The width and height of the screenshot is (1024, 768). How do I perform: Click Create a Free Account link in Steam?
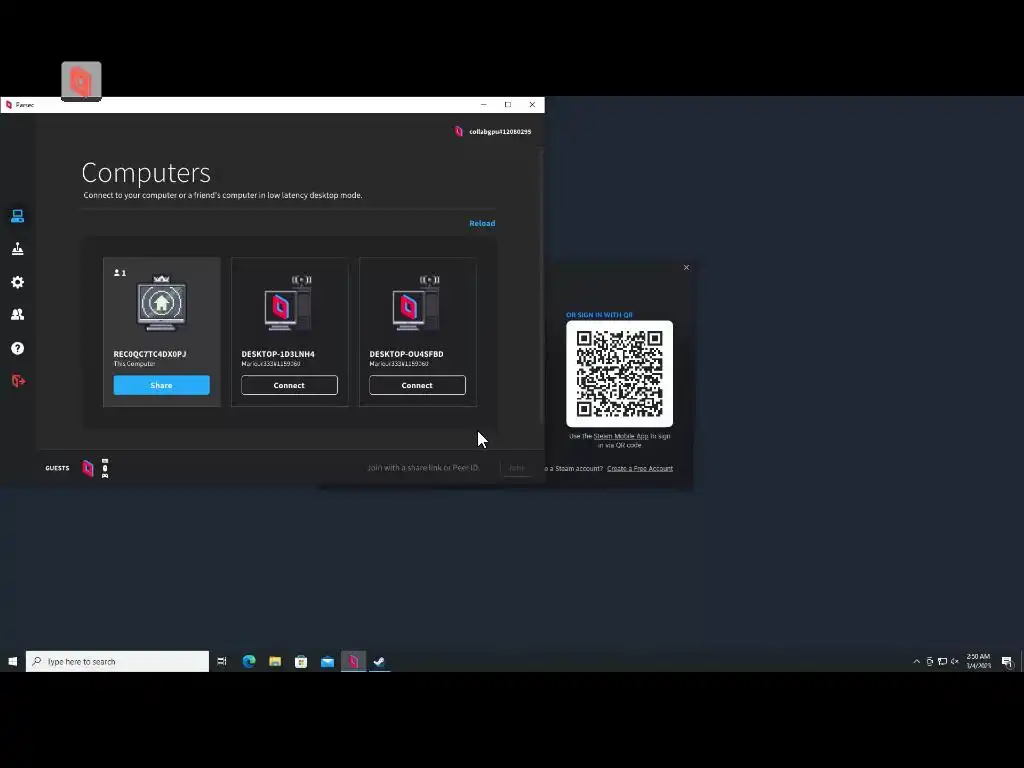click(x=640, y=468)
